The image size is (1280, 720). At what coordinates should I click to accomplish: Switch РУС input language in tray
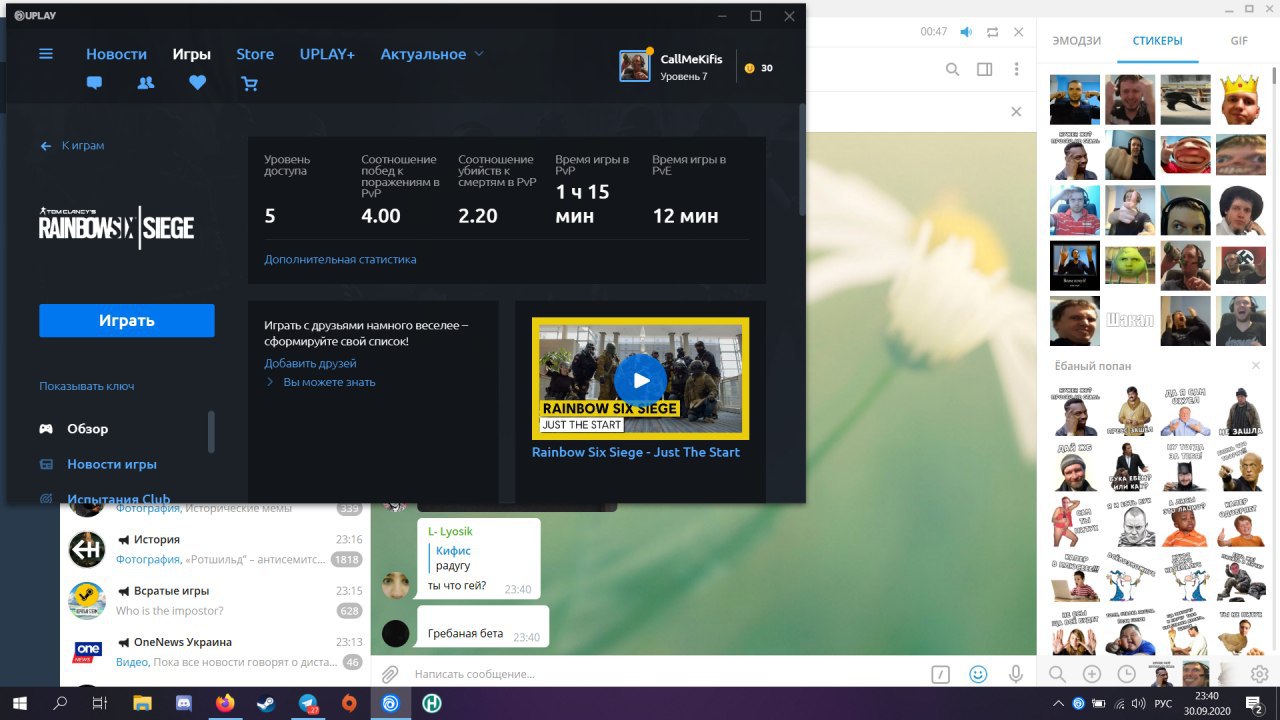pyautogui.click(x=1164, y=703)
